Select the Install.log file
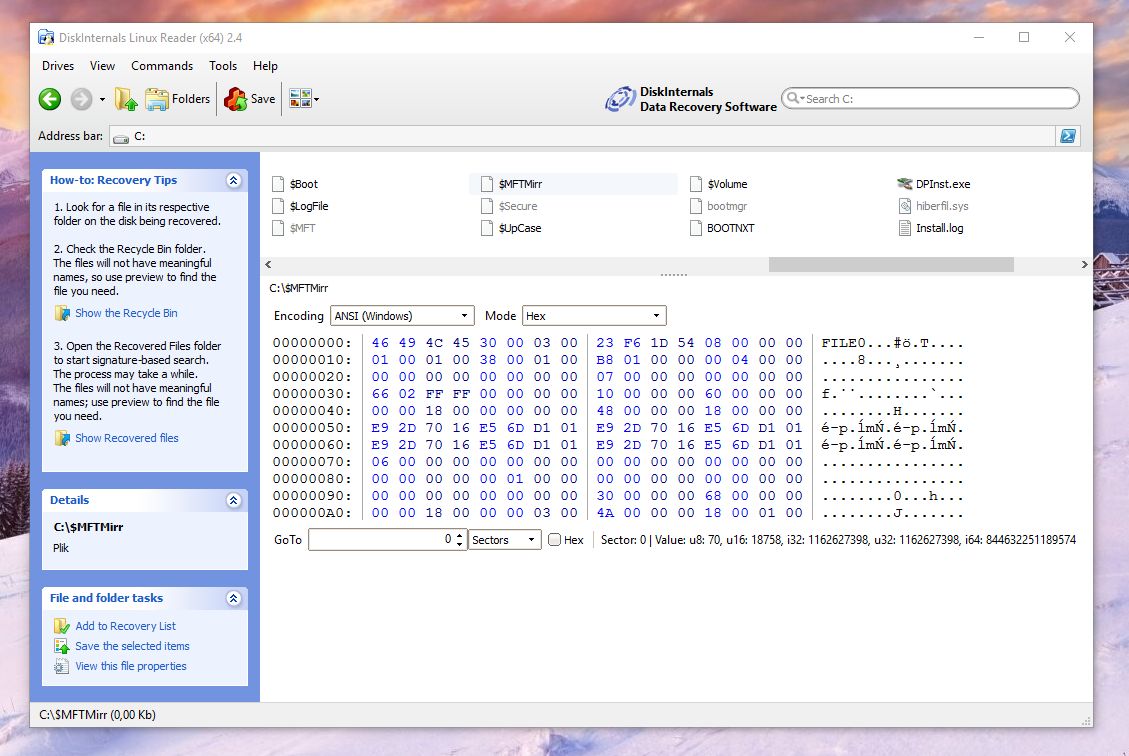Screen dimensions: 1129x756 coord(930,228)
